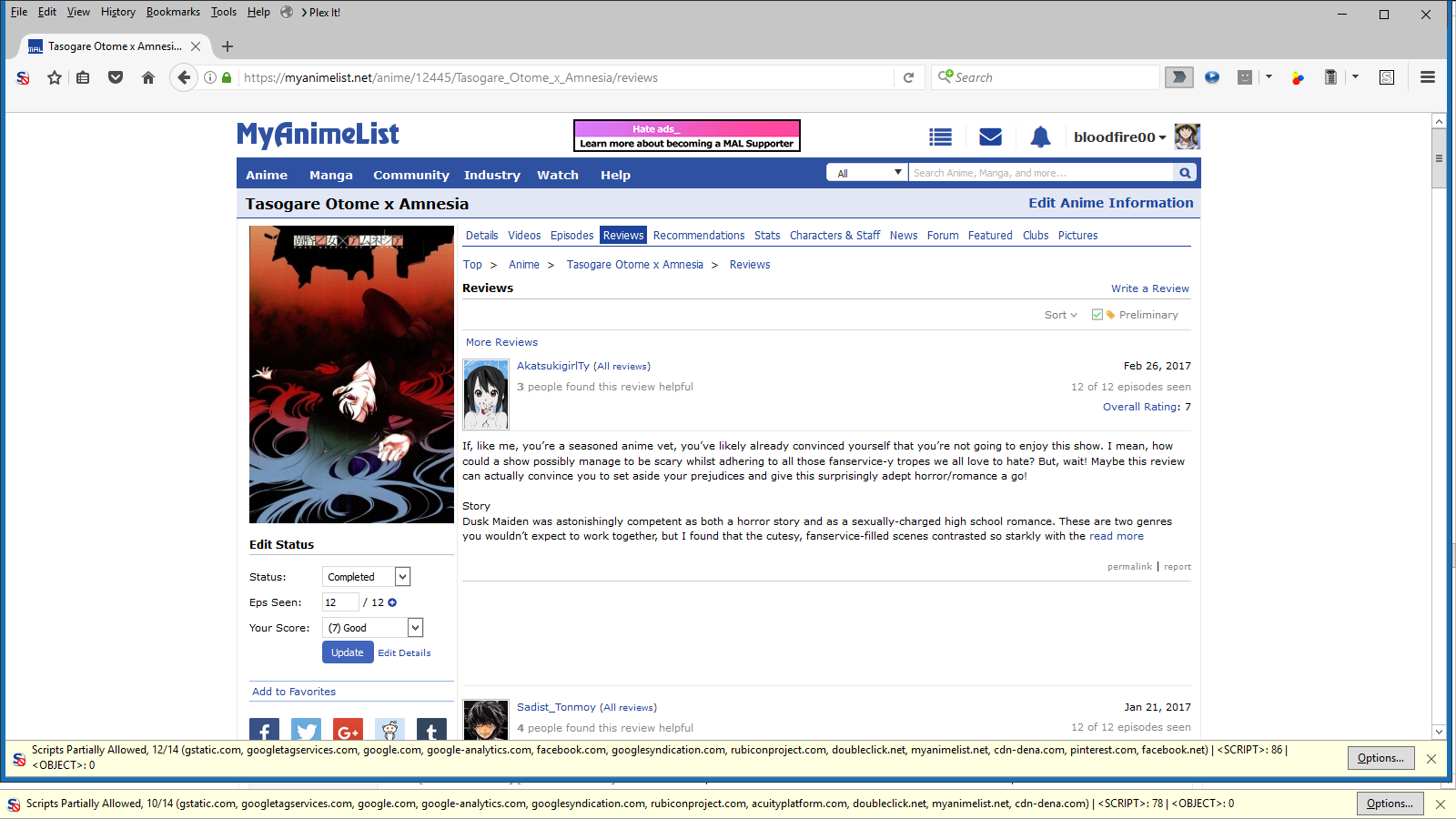
Task: Increment episodes seen with the plus icon
Action: (x=392, y=602)
